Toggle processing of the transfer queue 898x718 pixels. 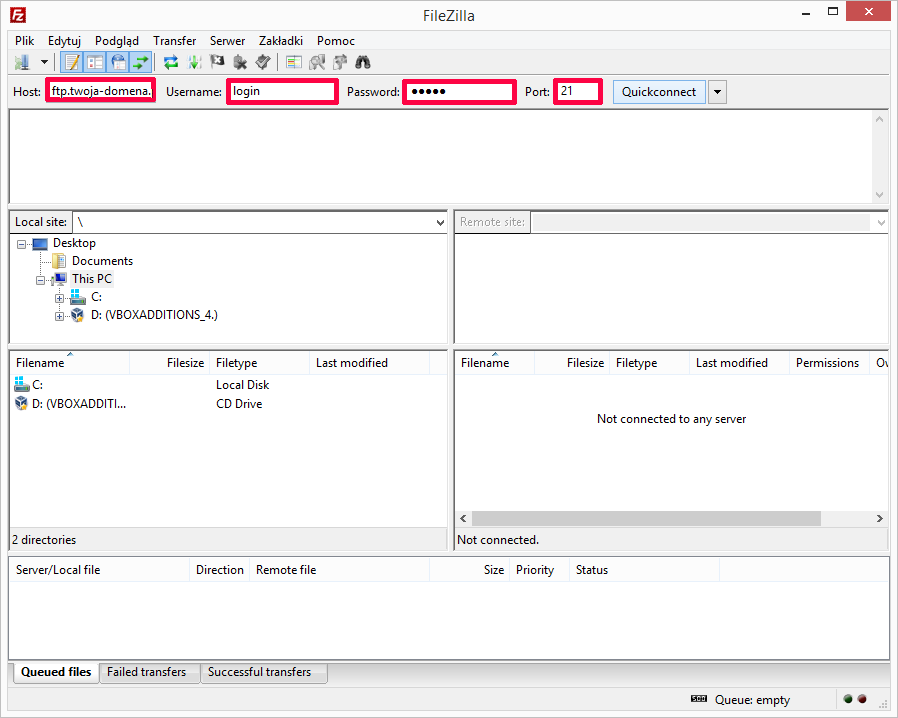[x=195, y=62]
